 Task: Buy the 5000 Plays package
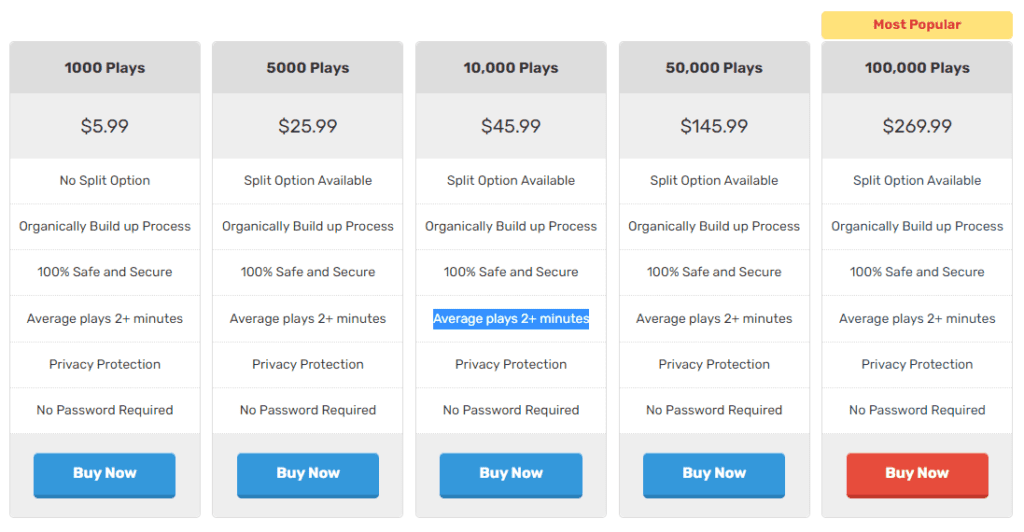point(308,475)
